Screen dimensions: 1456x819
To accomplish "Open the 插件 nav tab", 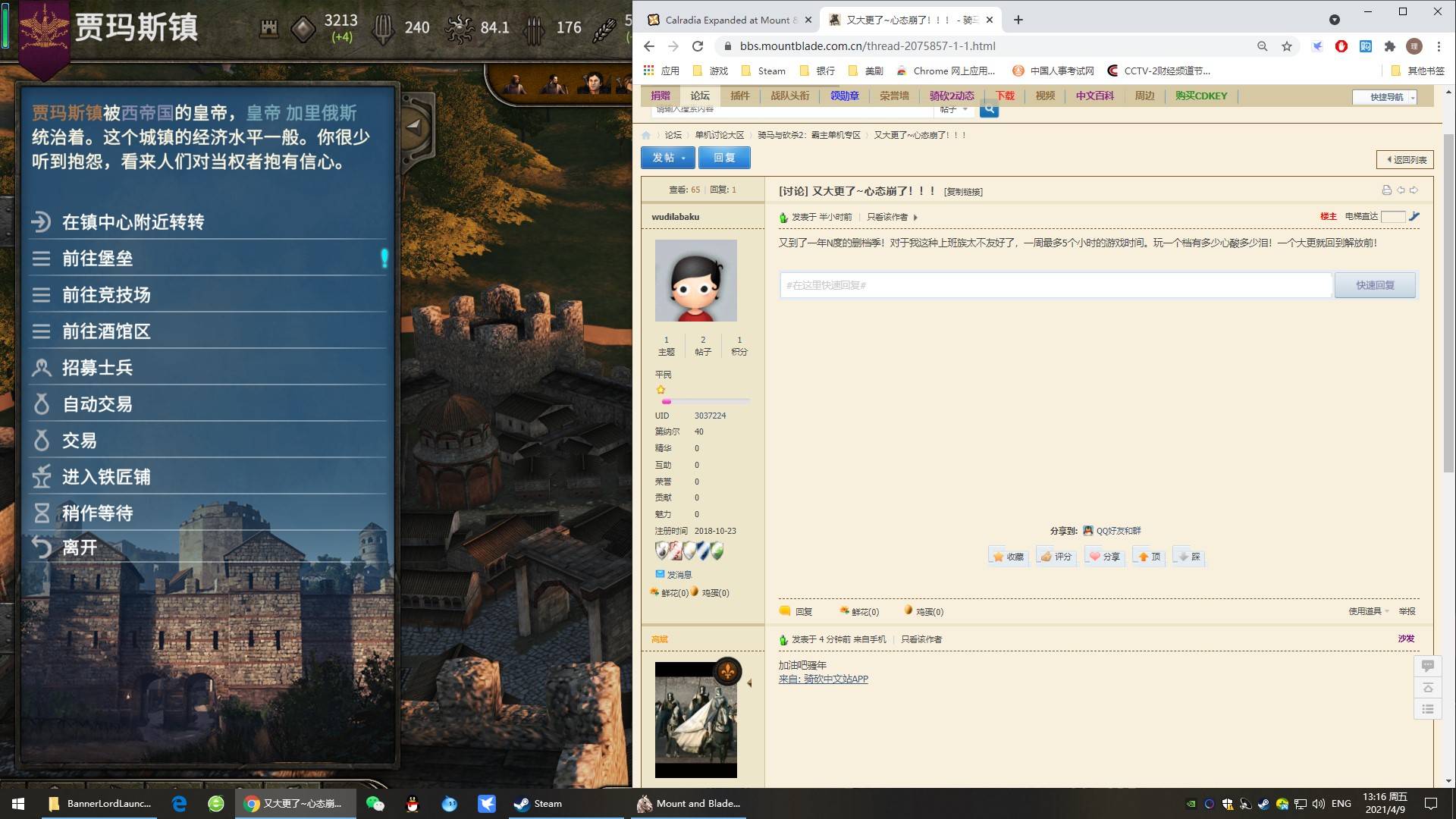I will click(740, 96).
